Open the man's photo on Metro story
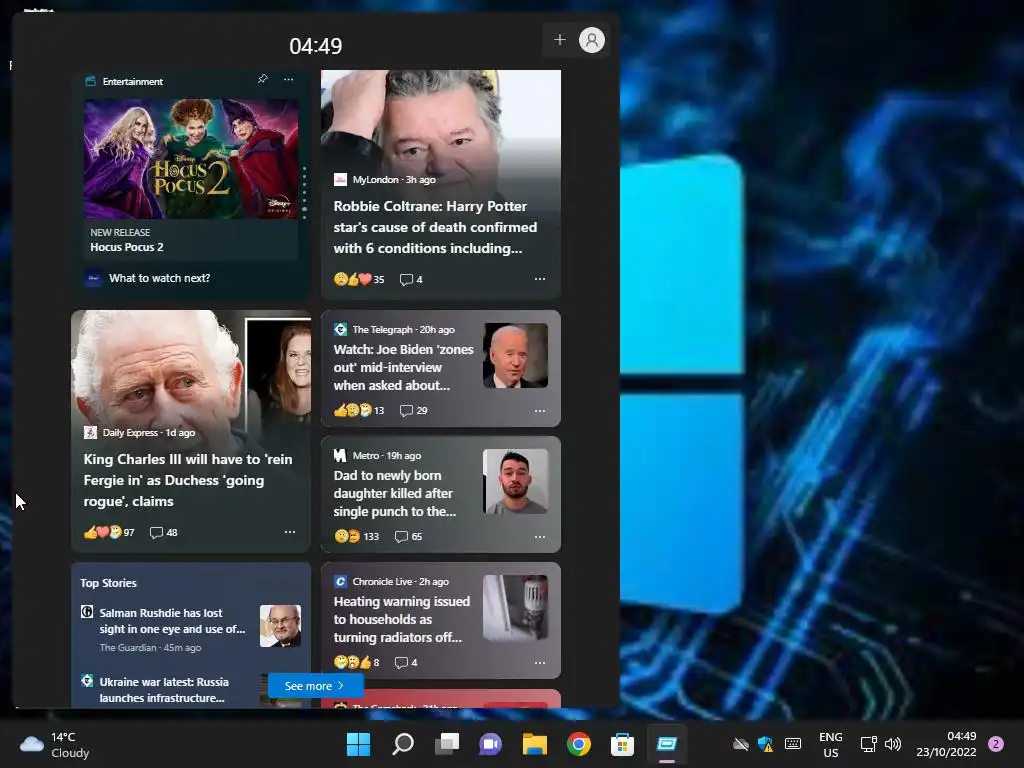The width and height of the screenshot is (1024, 768). [515, 481]
